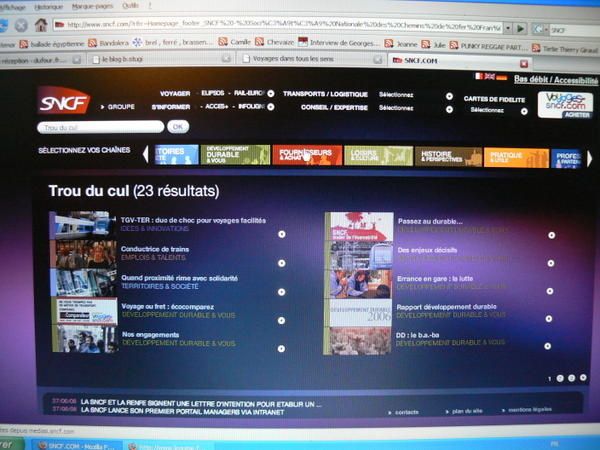Select 'Développement durable & vous' channel
Viewport: 600px width, 450px height.
235,155
